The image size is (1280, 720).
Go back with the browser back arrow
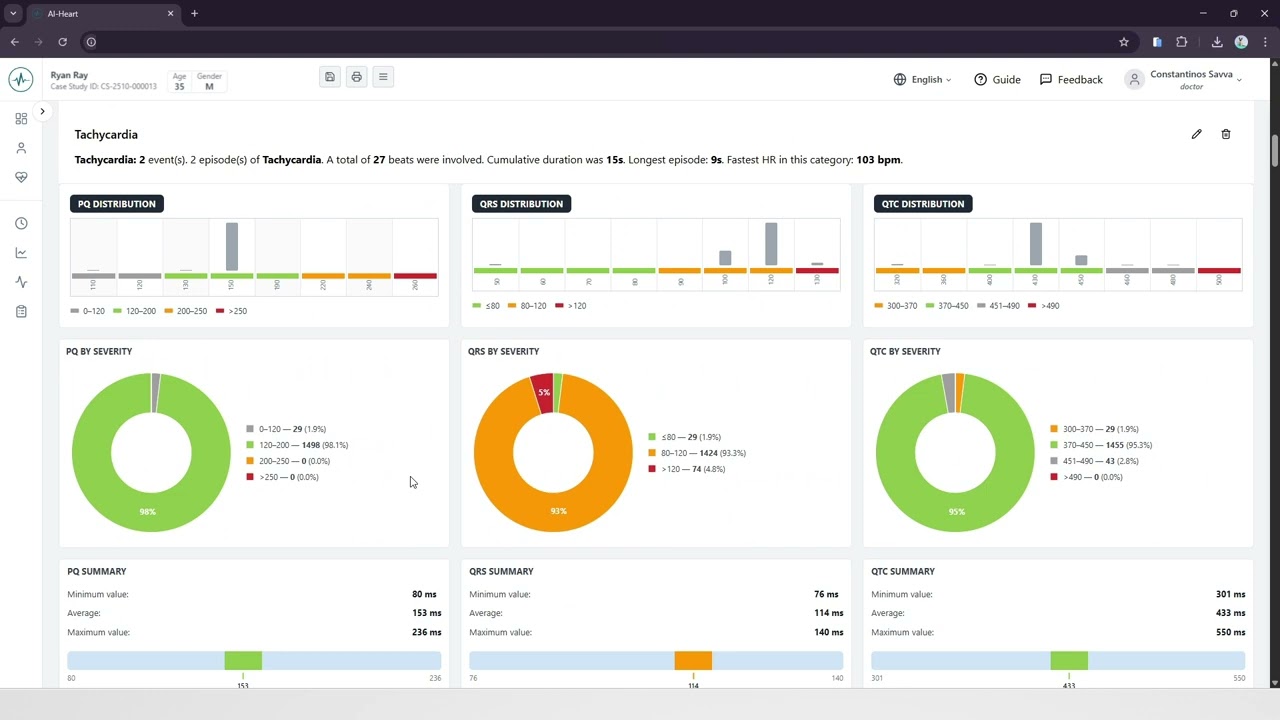[x=14, y=42]
